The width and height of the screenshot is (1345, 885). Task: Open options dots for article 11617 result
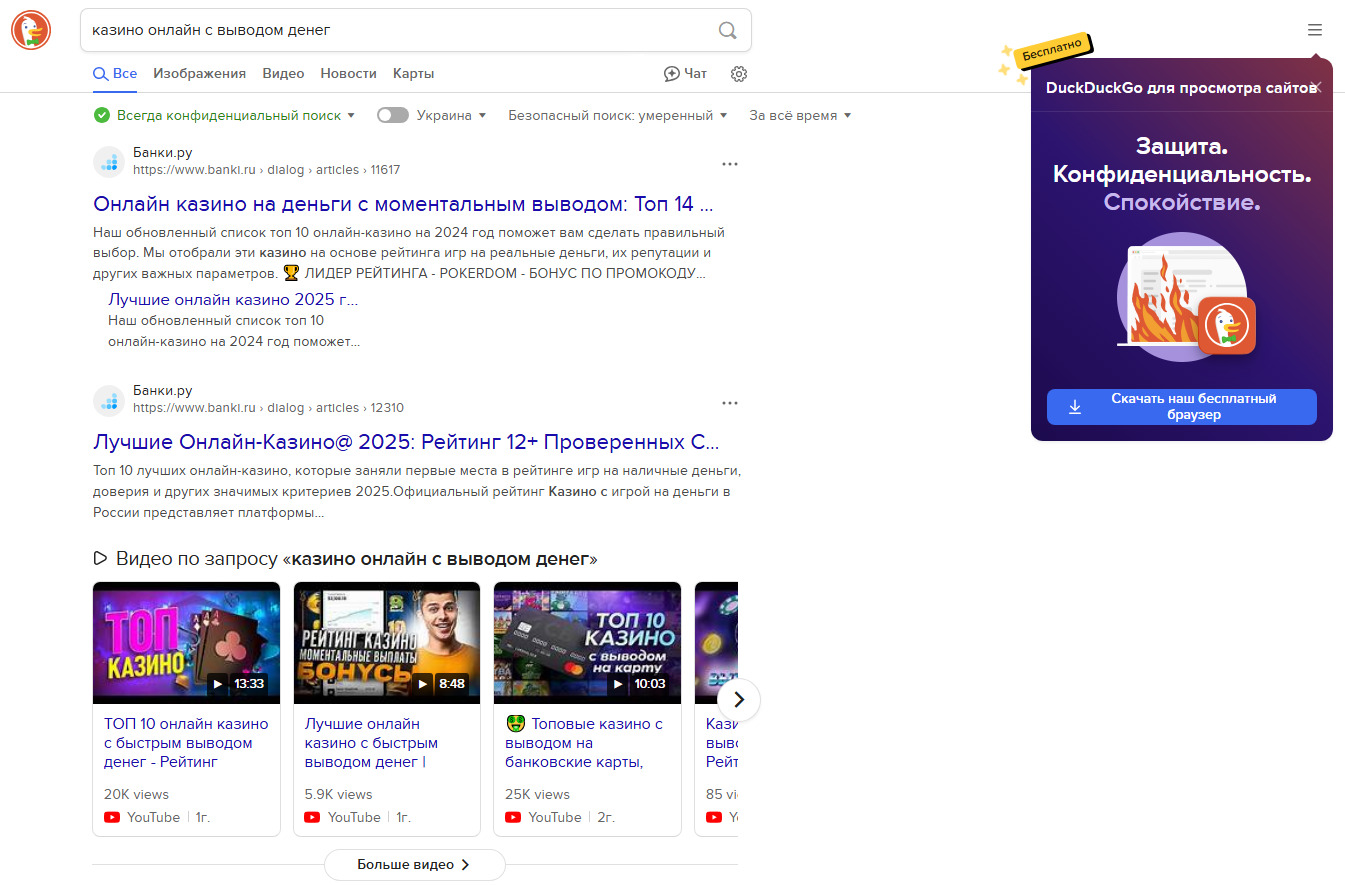point(730,164)
